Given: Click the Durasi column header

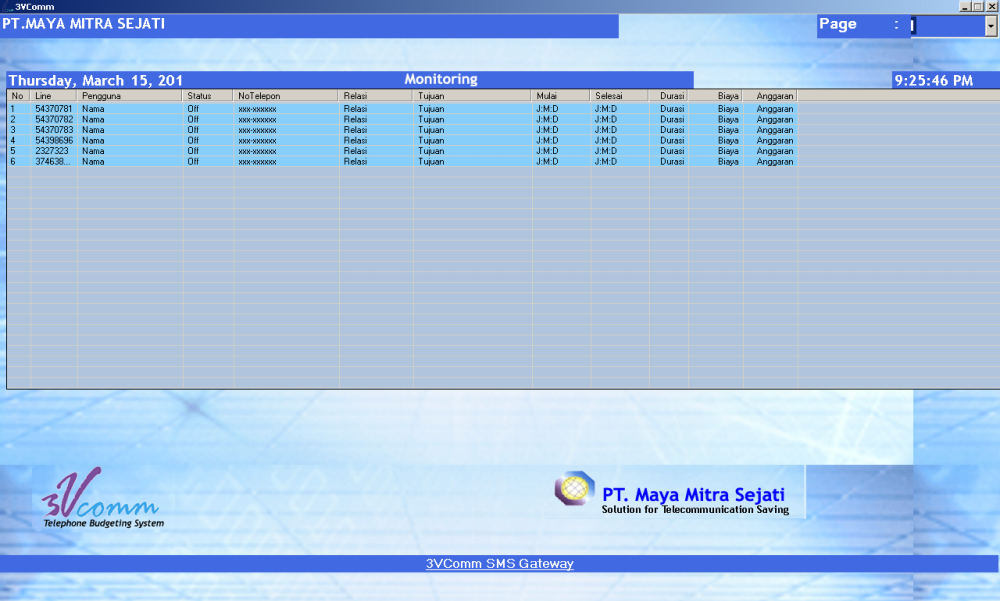Looking at the screenshot, I should (668, 96).
